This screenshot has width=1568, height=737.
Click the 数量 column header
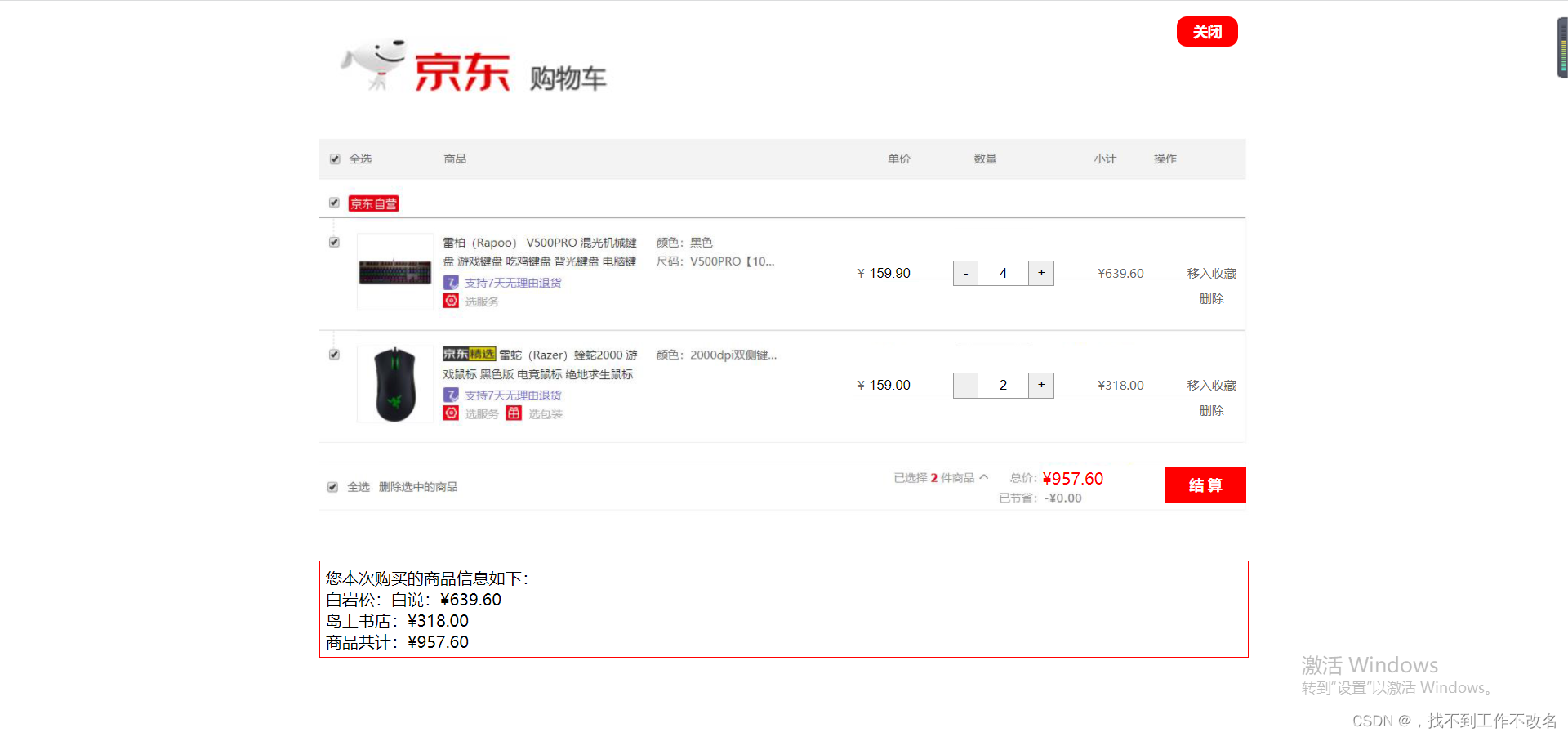(986, 159)
